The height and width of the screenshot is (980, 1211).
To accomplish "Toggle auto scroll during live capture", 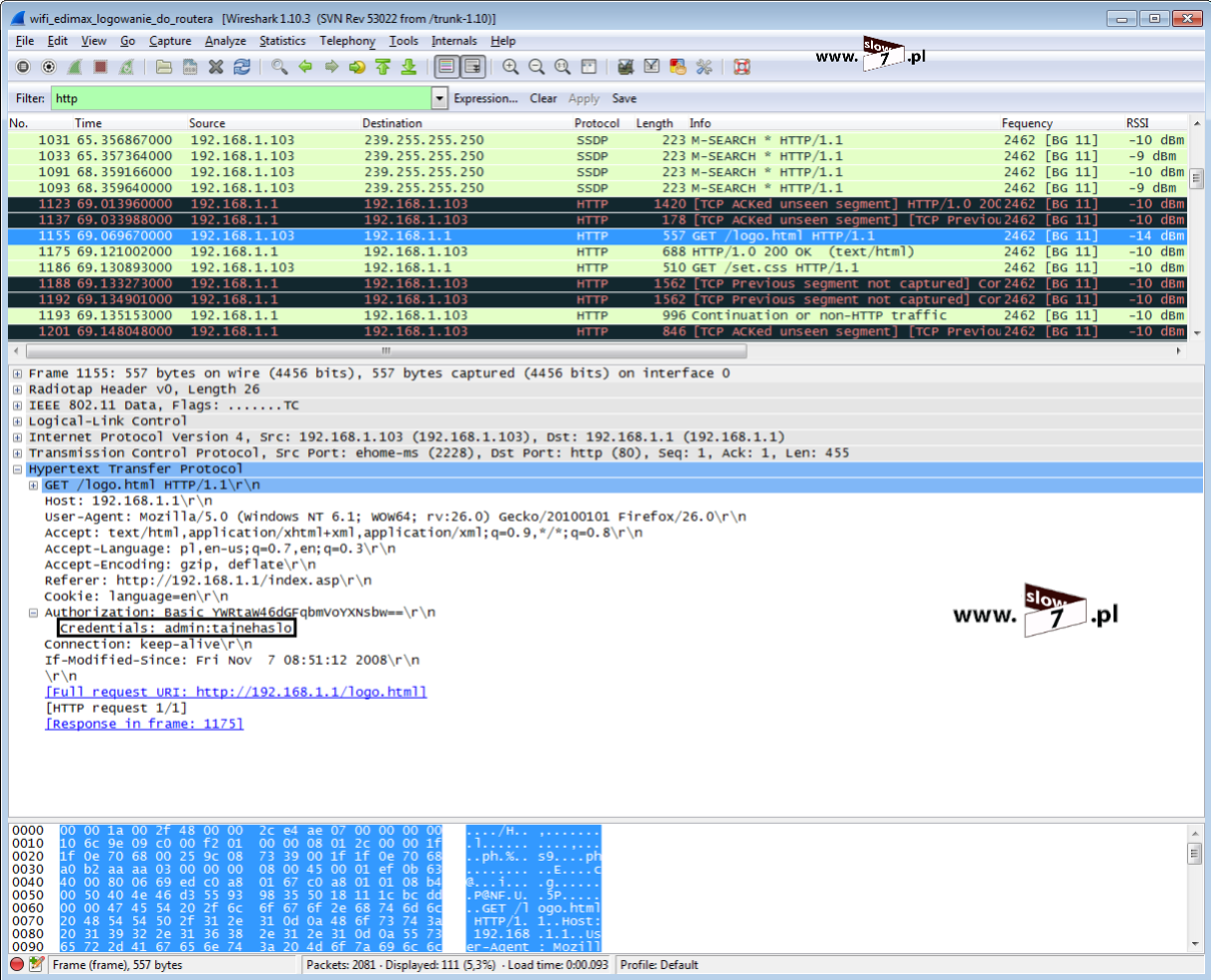I will pyautogui.click(x=472, y=67).
